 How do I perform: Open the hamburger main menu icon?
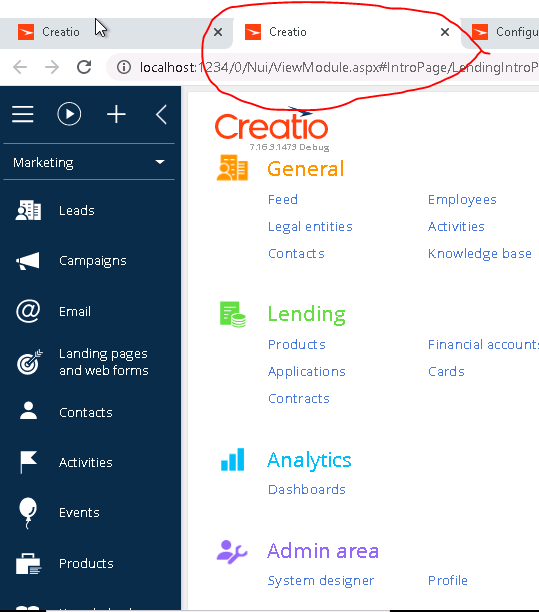pos(23,114)
